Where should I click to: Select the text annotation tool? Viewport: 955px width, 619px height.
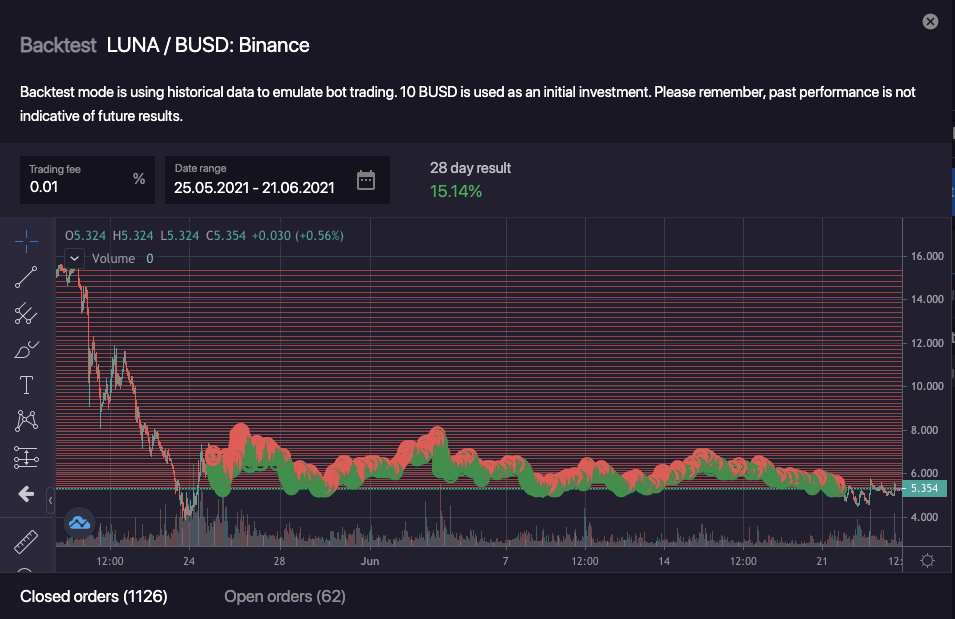coord(26,385)
